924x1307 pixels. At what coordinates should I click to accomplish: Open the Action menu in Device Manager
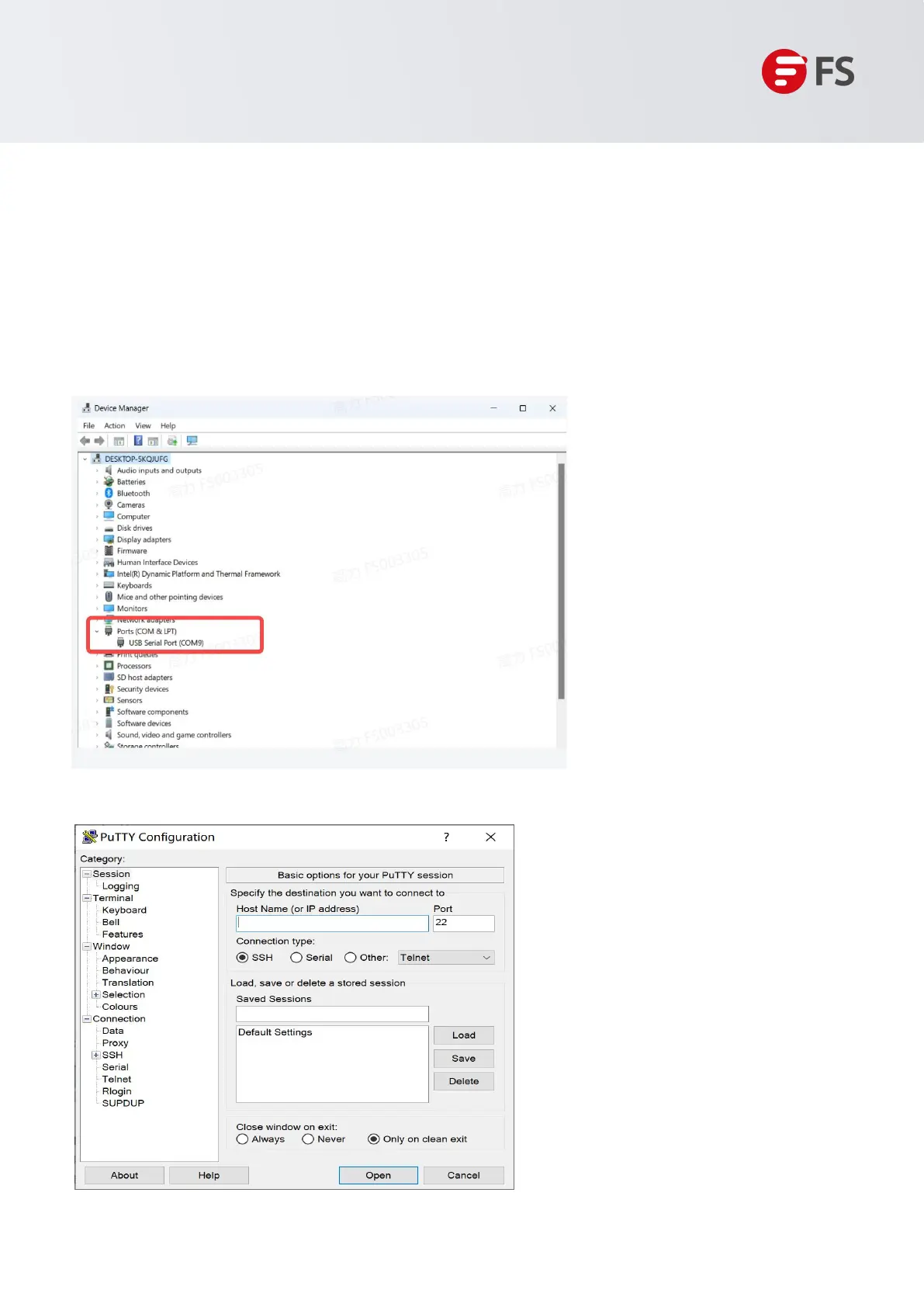coord(115,426)
